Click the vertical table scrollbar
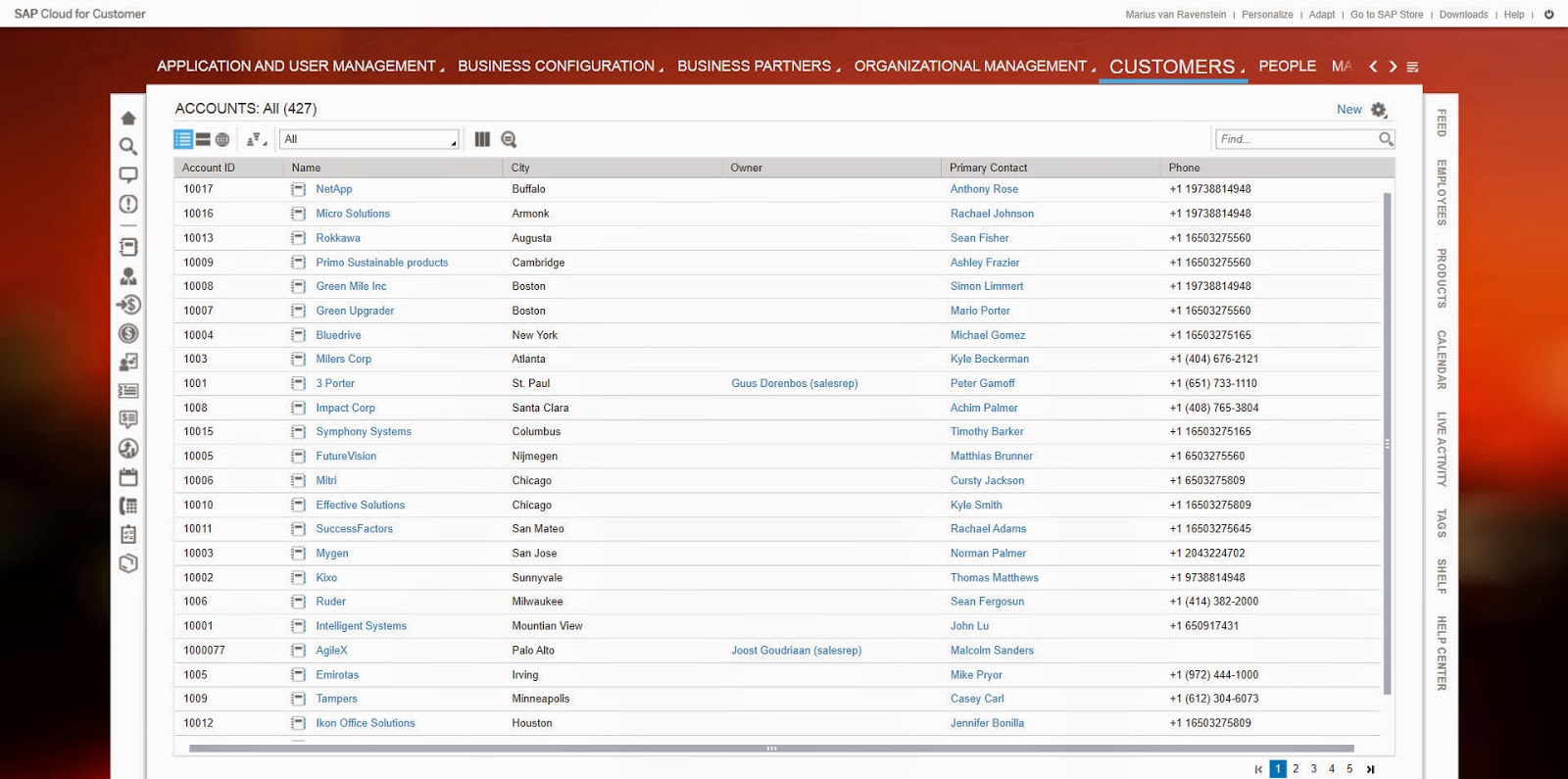The image size is (1568, 779). 1387,443
